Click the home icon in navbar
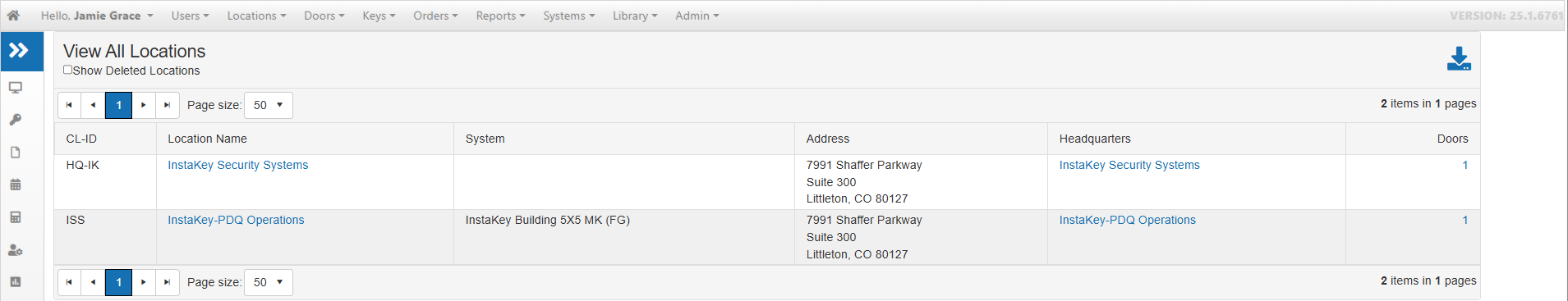The image size is (1568, 301). click(x=13, y=16)
